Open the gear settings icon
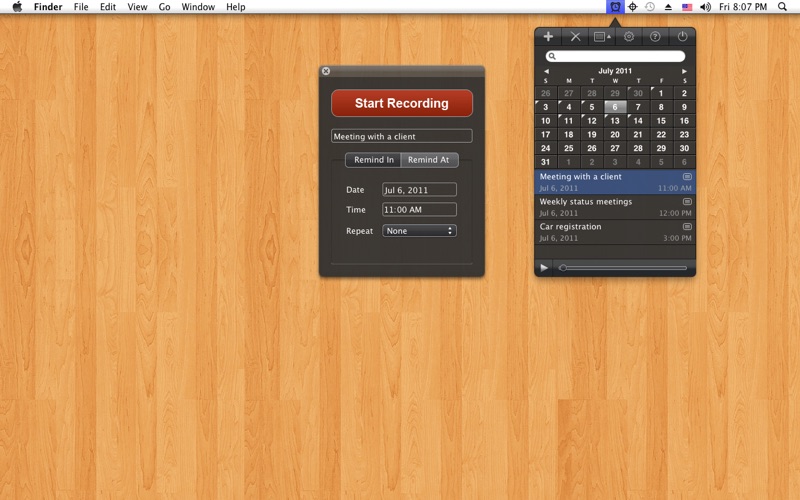The image size is (800, 500). click(629, 37)
